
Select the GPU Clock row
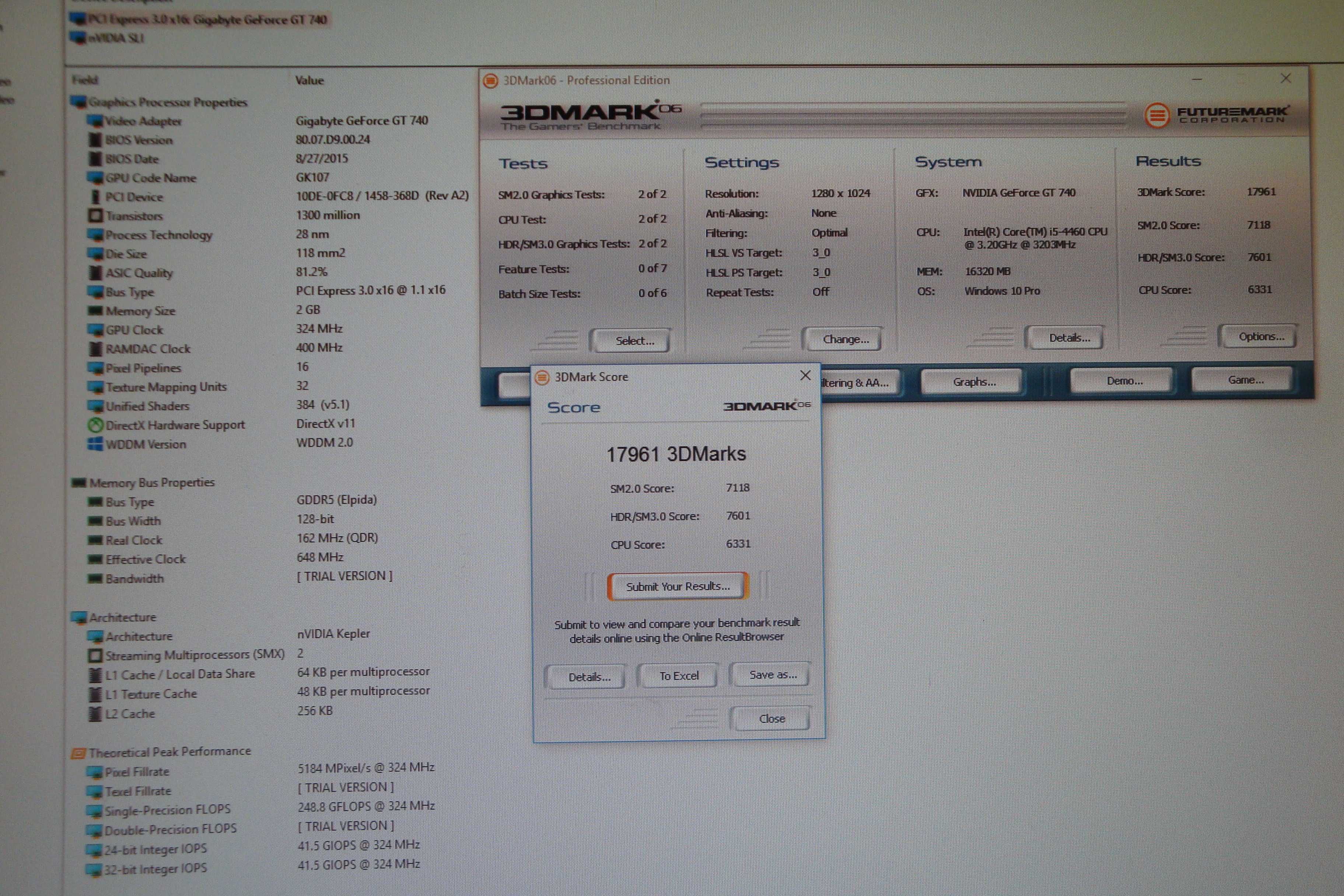[214, 330]
